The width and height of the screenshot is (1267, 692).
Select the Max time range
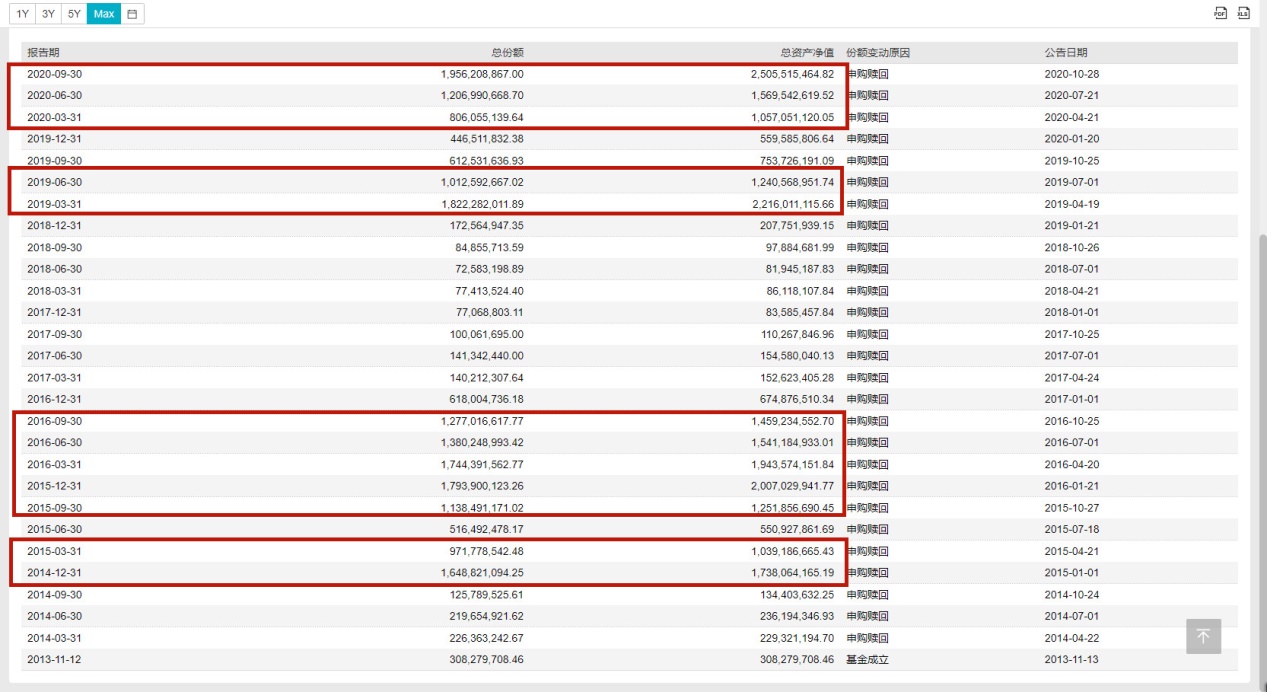point(103,14)
